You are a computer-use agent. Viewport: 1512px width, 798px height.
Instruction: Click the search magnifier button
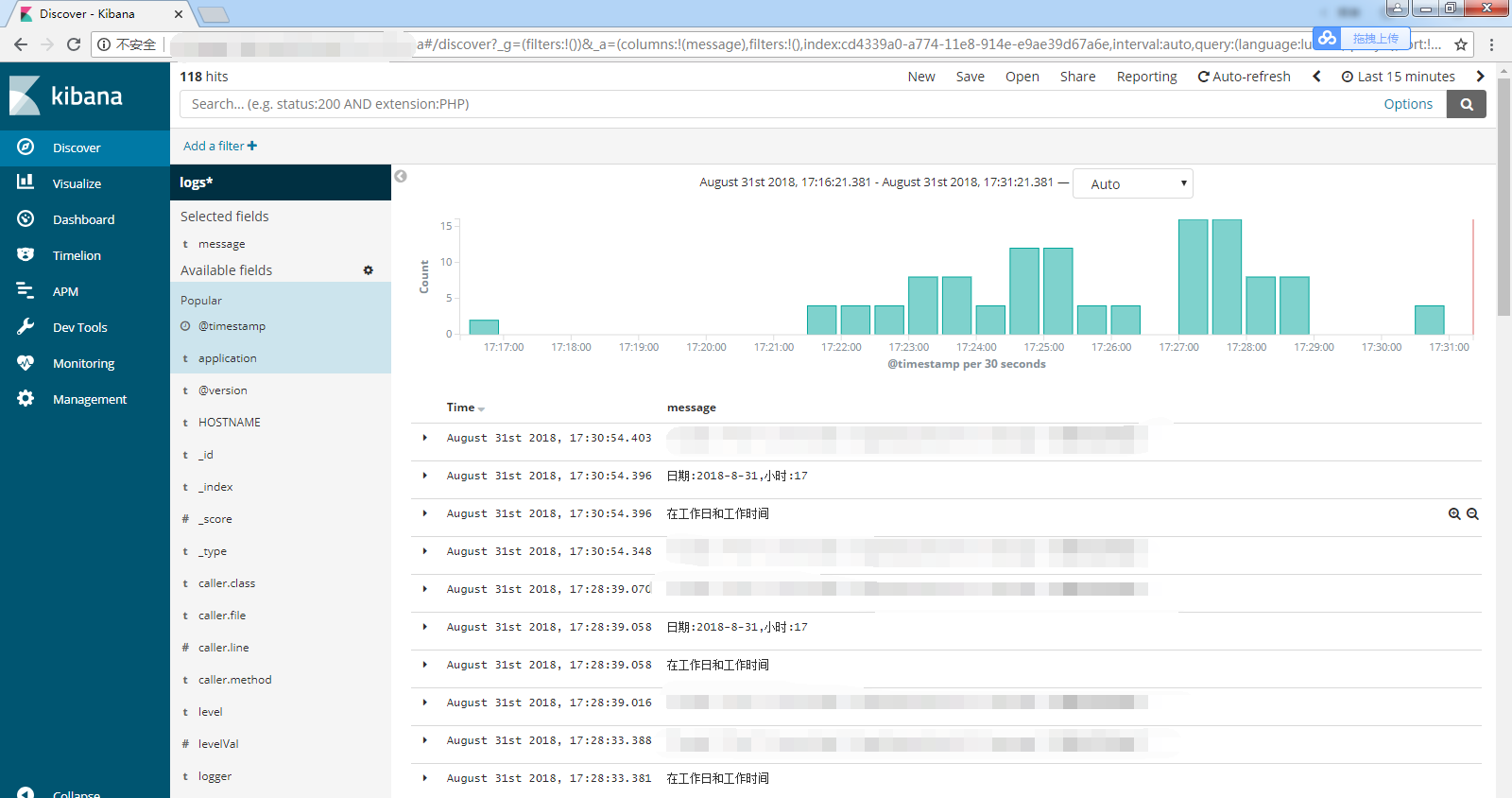click(x=1466, y=104)
